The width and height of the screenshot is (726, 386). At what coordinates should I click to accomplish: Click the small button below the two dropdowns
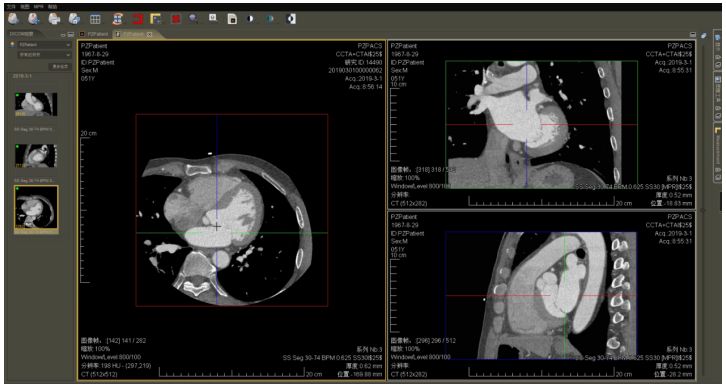(60, 66)
